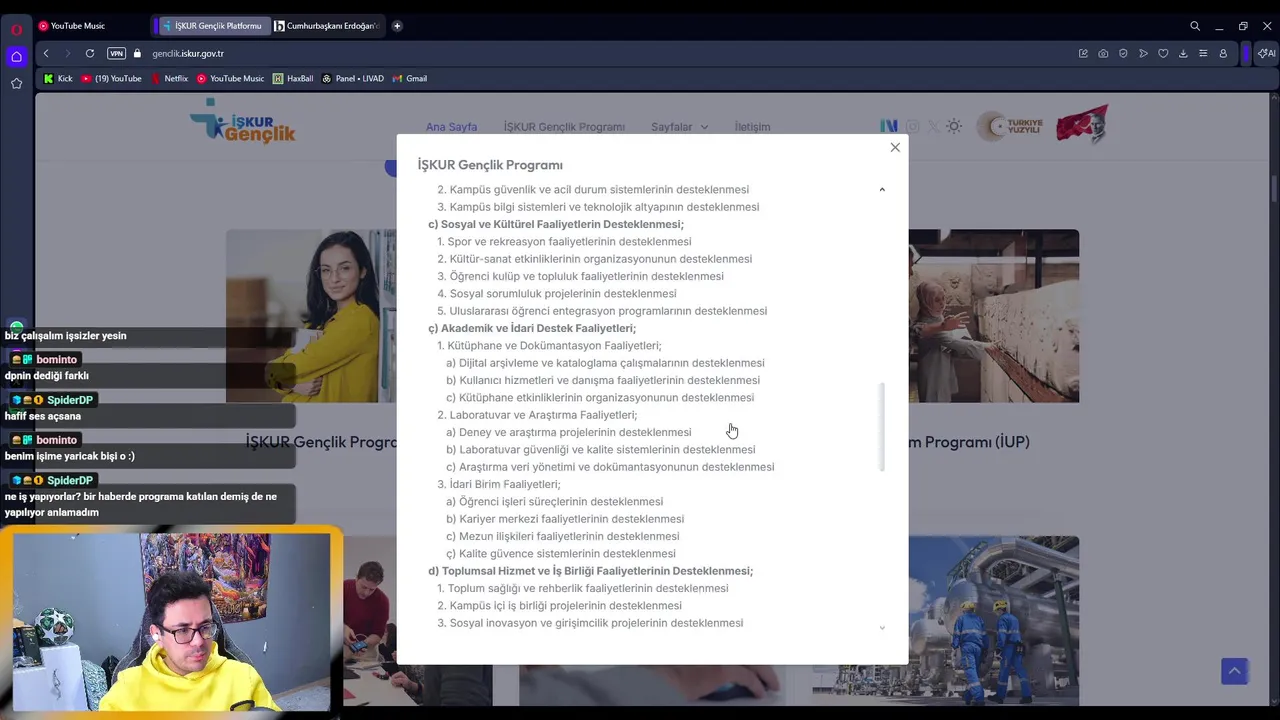
Task: Reload the current page
Action: 90,53
